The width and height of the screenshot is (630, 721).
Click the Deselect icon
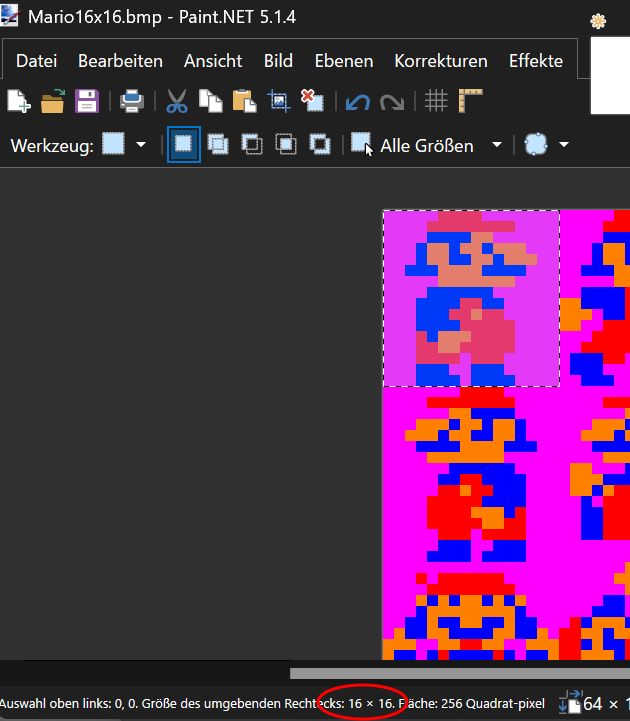[x=311, y=101]
